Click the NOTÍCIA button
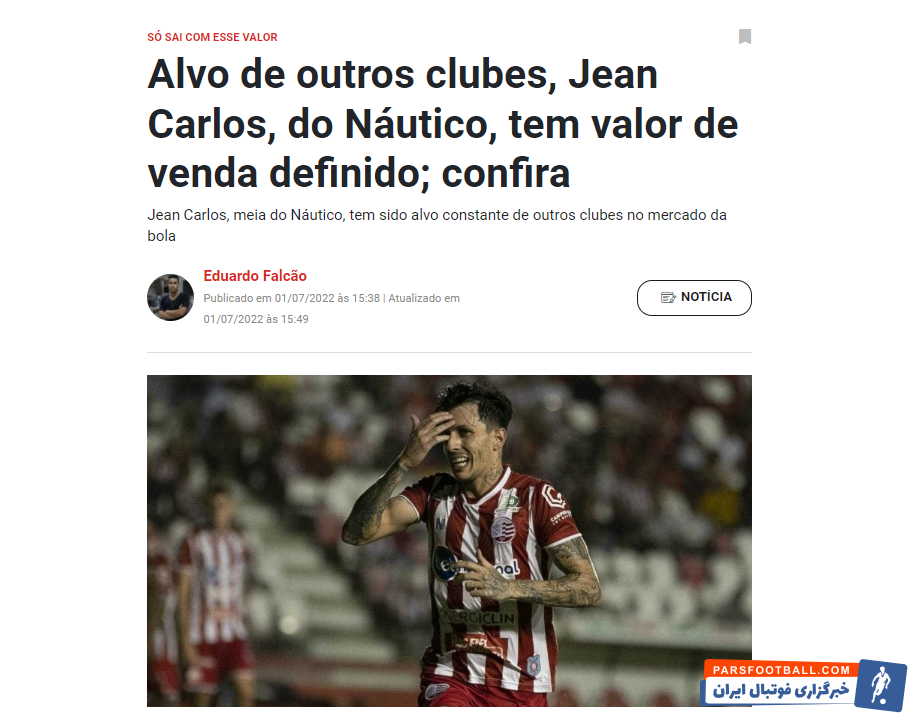 point(694,298)
